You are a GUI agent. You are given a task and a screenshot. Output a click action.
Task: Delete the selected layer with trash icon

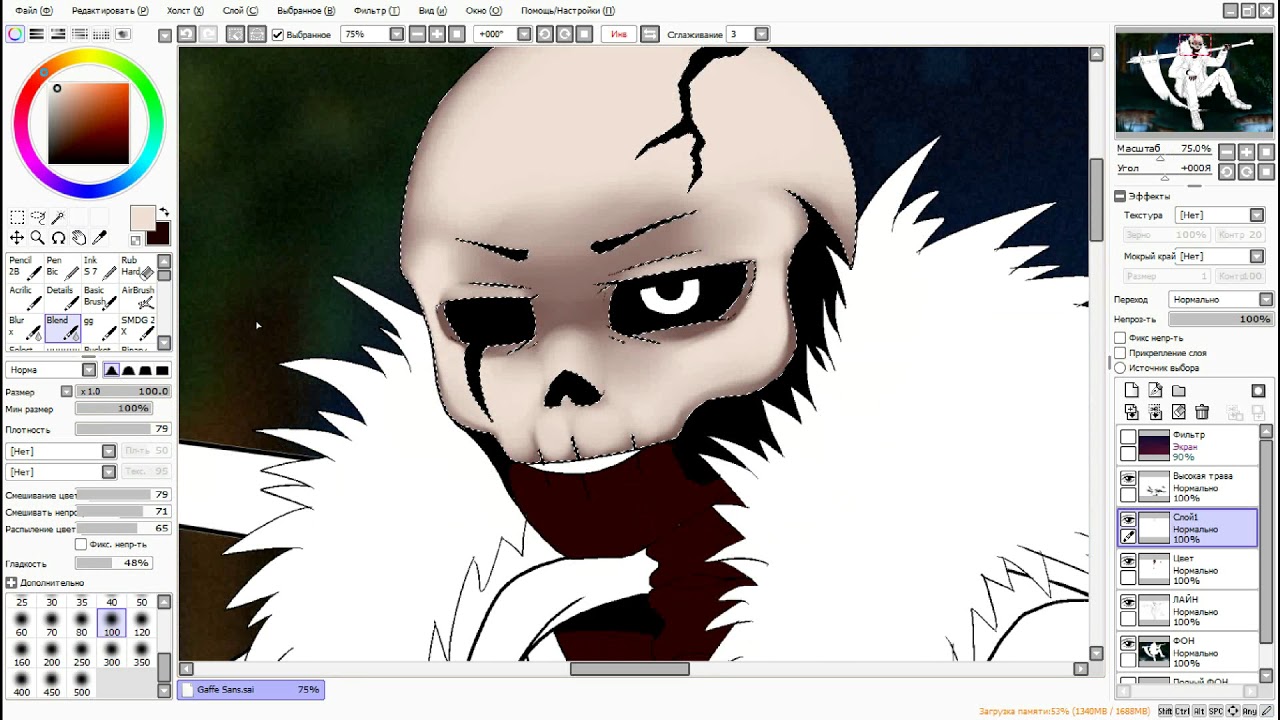[1203, 412]
